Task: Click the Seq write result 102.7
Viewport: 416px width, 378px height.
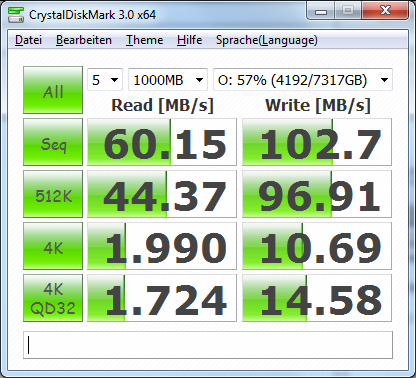Action: tap(317, 142)
